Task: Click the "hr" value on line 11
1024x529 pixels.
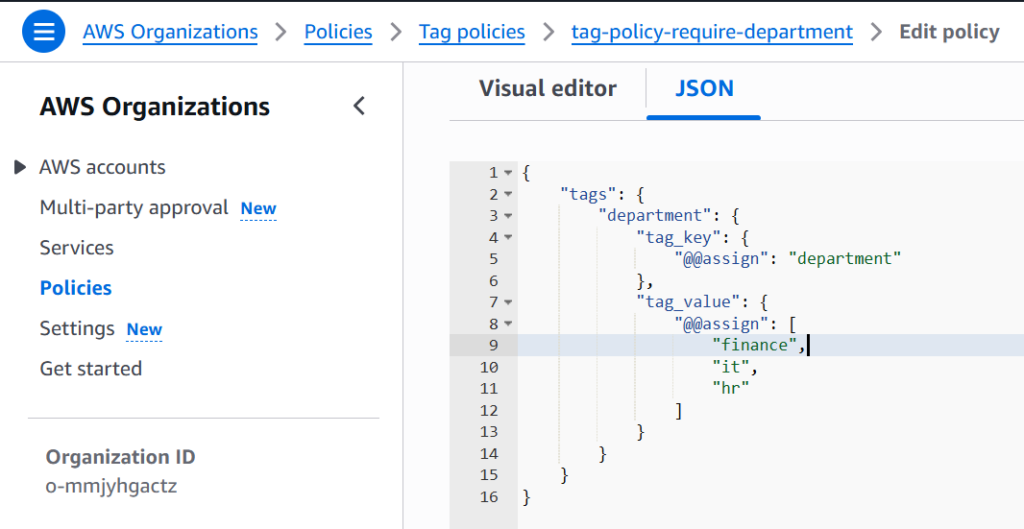Action: click(731, 389)
